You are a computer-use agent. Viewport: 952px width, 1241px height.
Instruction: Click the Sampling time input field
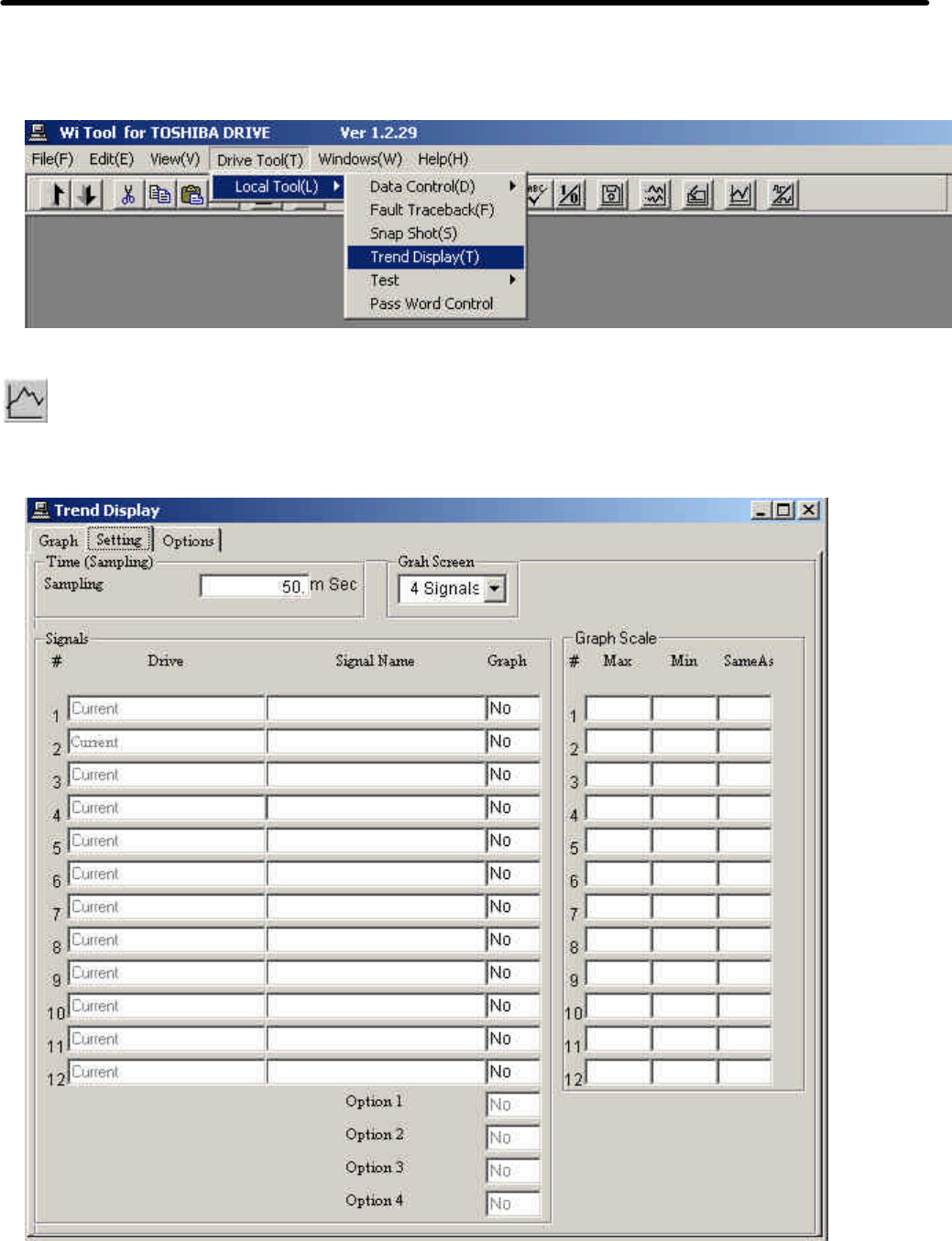(x=253, y=586)
